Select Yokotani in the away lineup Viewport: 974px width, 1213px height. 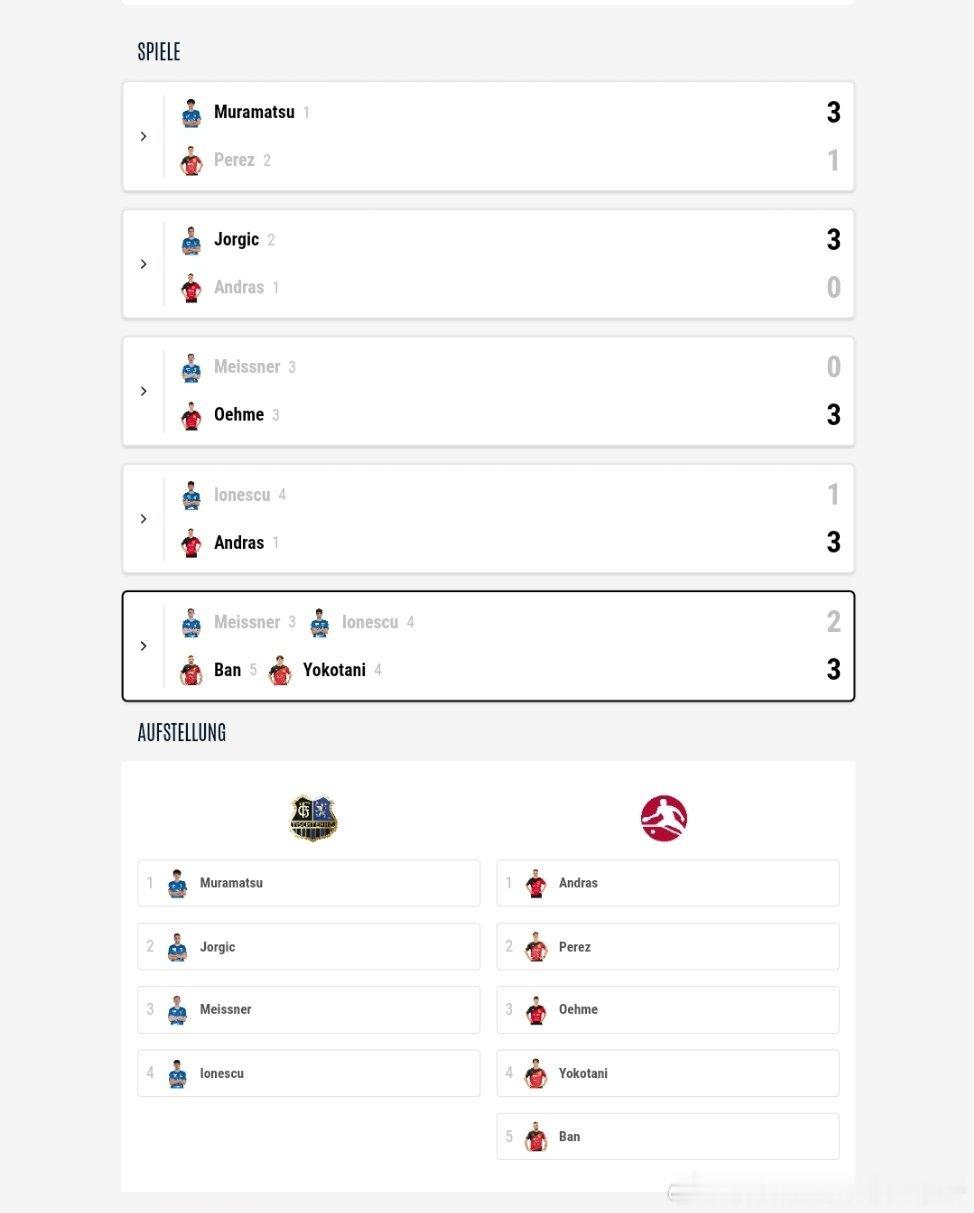coord(667,1073)
